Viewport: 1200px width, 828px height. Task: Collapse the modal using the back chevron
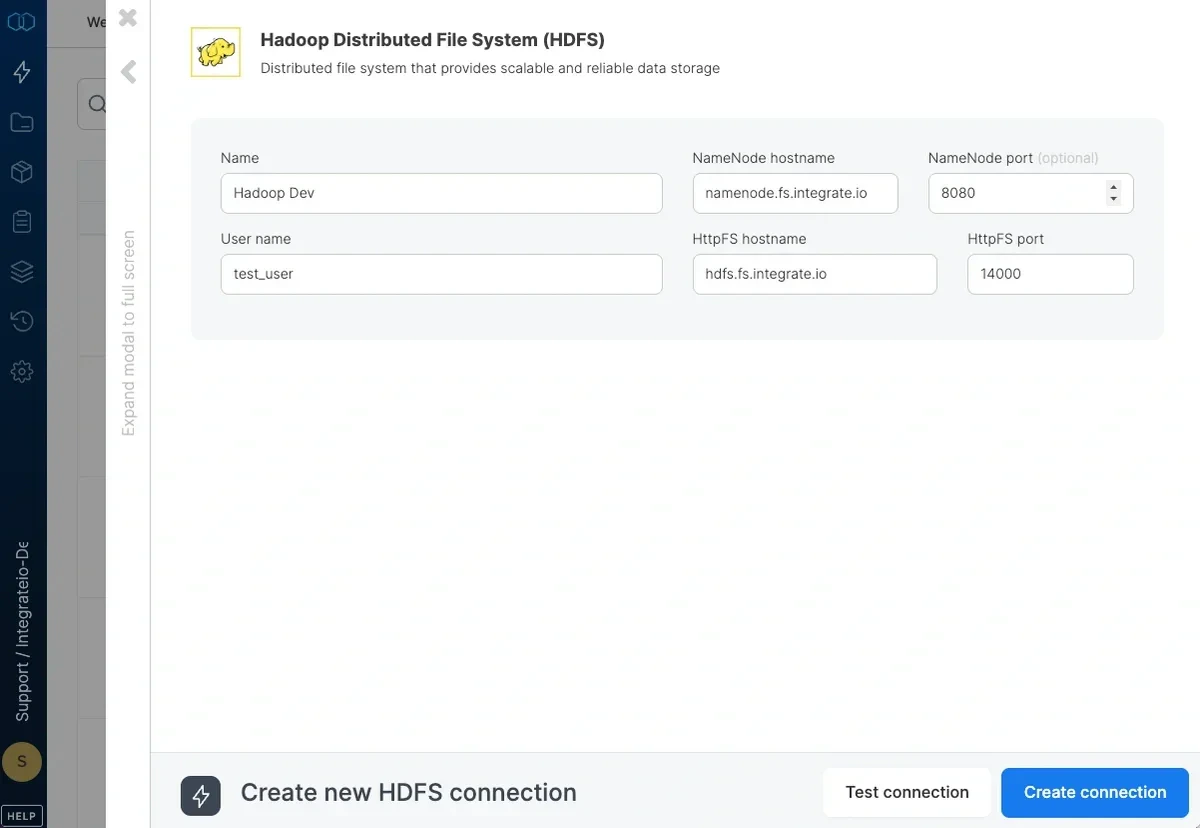click(x=127, y=71)
